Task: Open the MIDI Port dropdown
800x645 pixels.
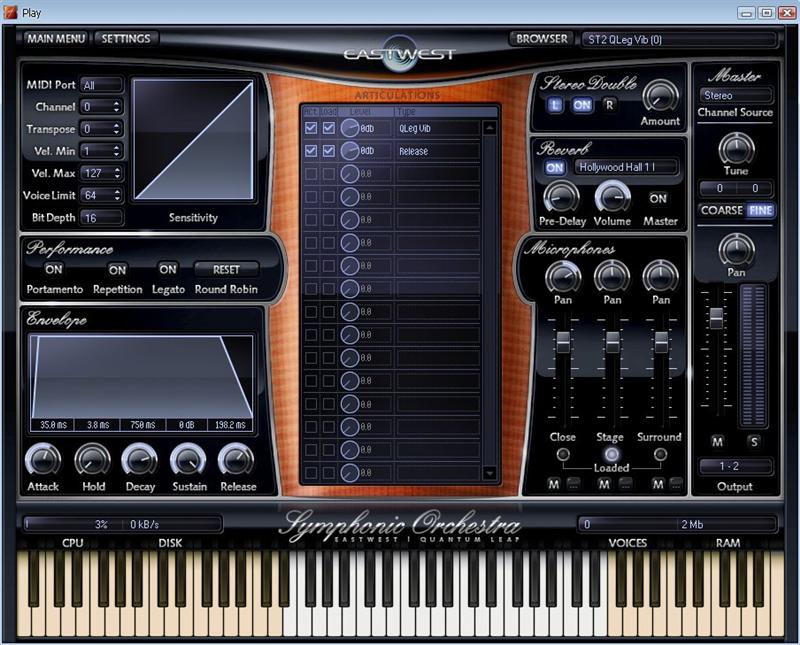Action: (102, 85)
